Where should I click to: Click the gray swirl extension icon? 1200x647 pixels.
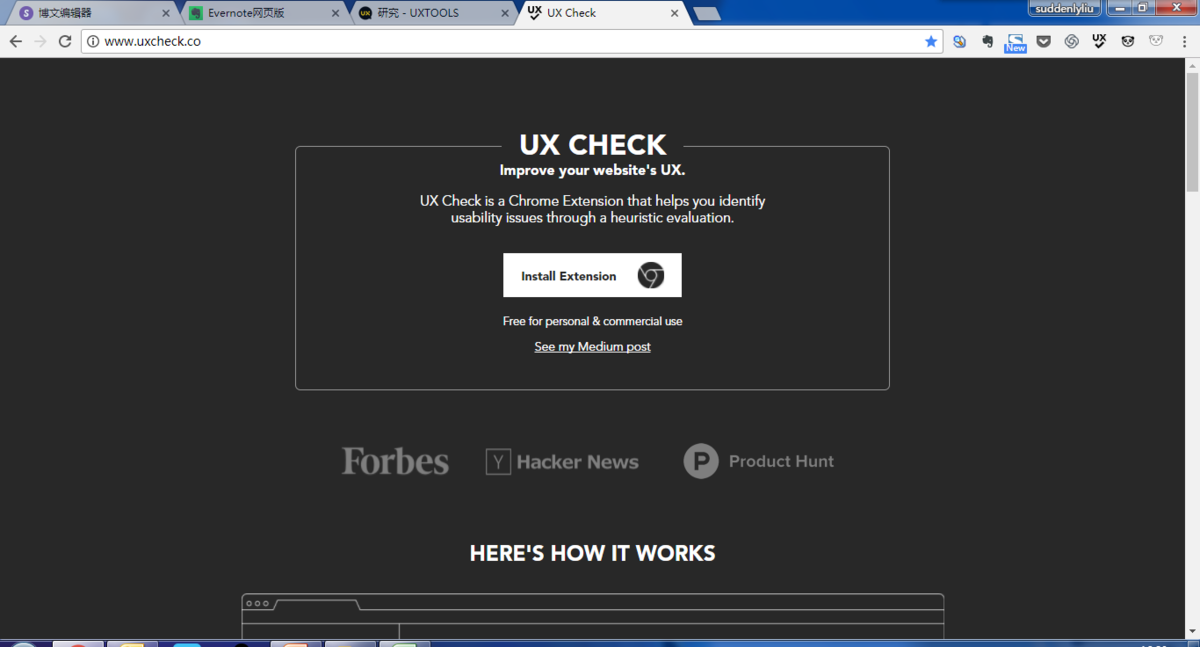point(1071,41)
